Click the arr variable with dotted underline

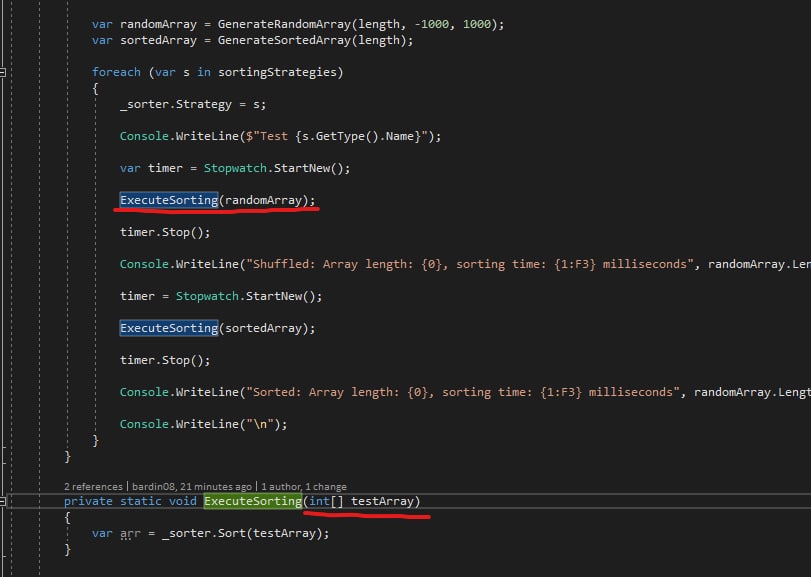pyautogui.click(x=130, y=533)
